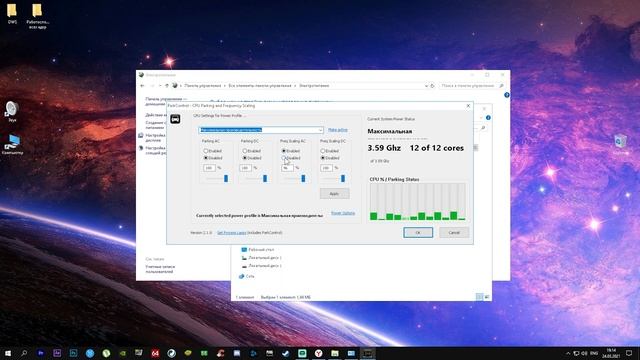This screenshot has width=640, height=360.
Task: Switch the ENG input language indicator
Action: pos(594,353)
